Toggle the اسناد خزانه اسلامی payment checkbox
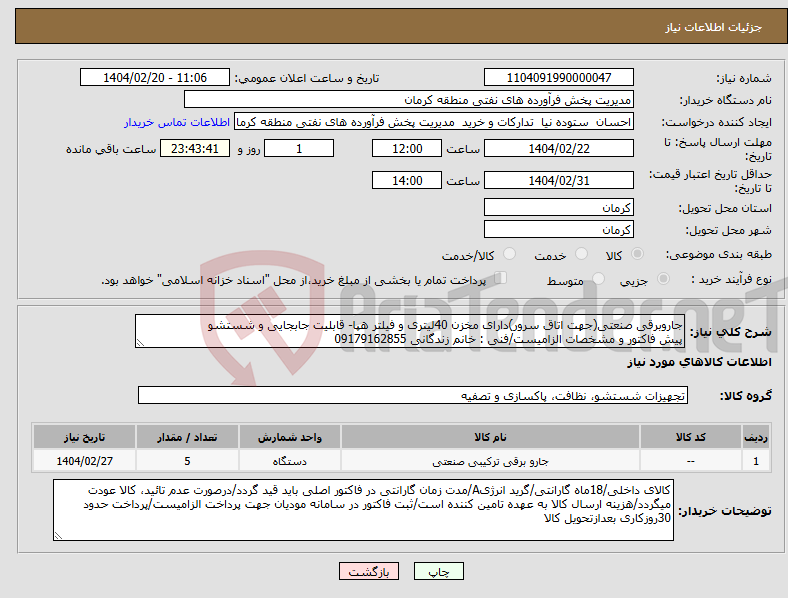788x598 pixels. click(500, 278)
